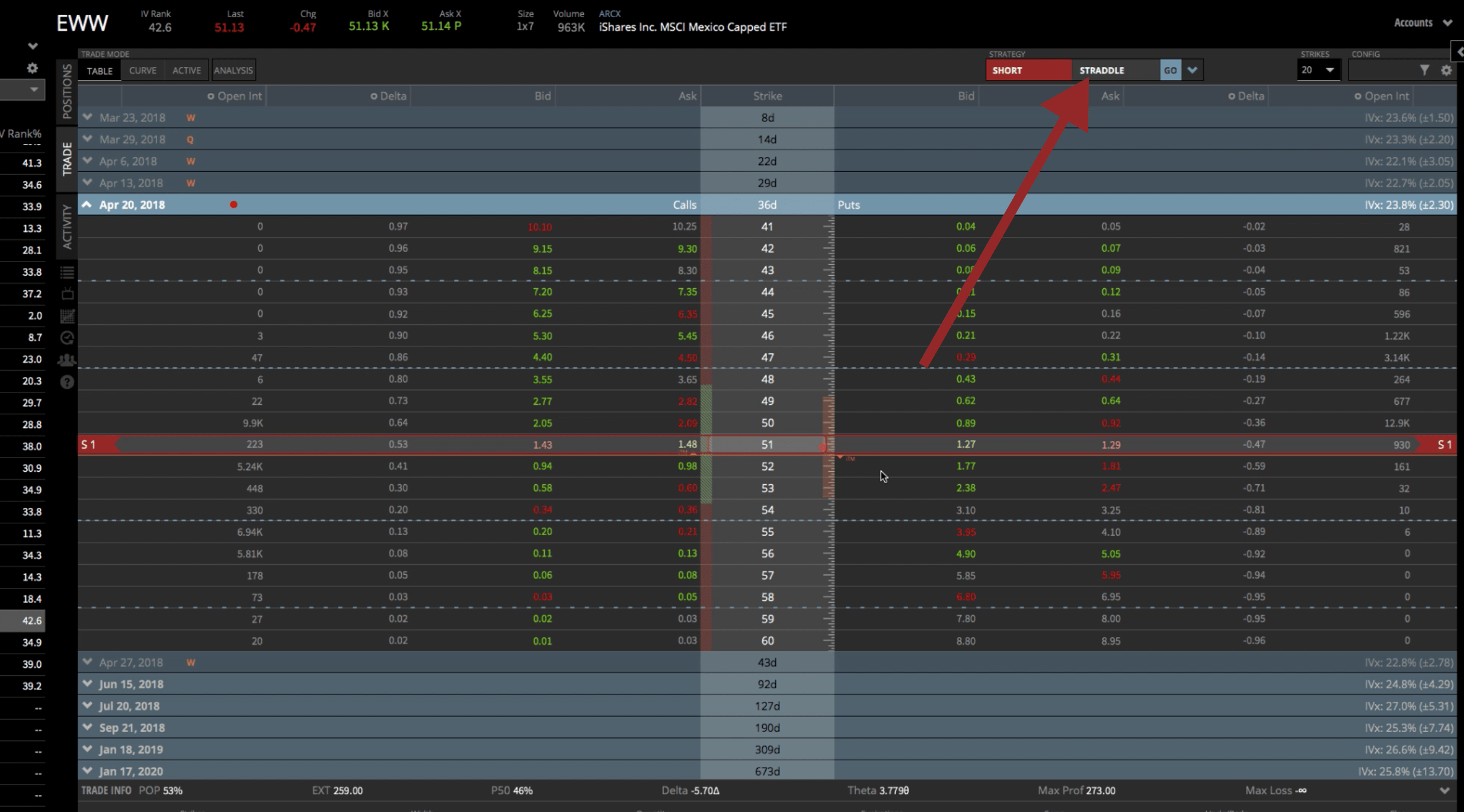Click the filter funnel icon under Config
Viewport: 1464px width, 812px height.
(1424, 70)
